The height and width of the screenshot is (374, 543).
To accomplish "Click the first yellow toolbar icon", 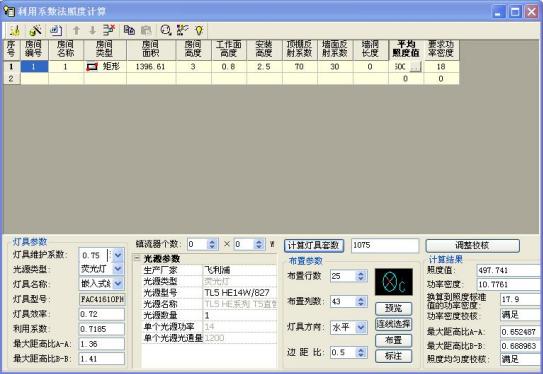I will 15,30.
